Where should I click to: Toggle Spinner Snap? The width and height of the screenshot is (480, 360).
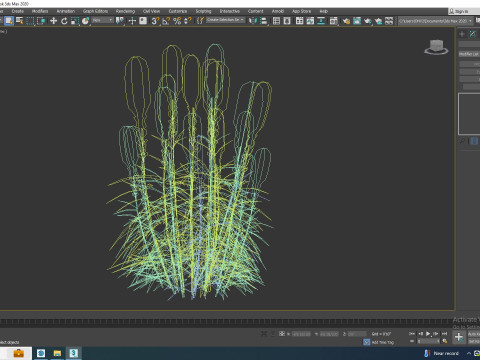(188, 21)
